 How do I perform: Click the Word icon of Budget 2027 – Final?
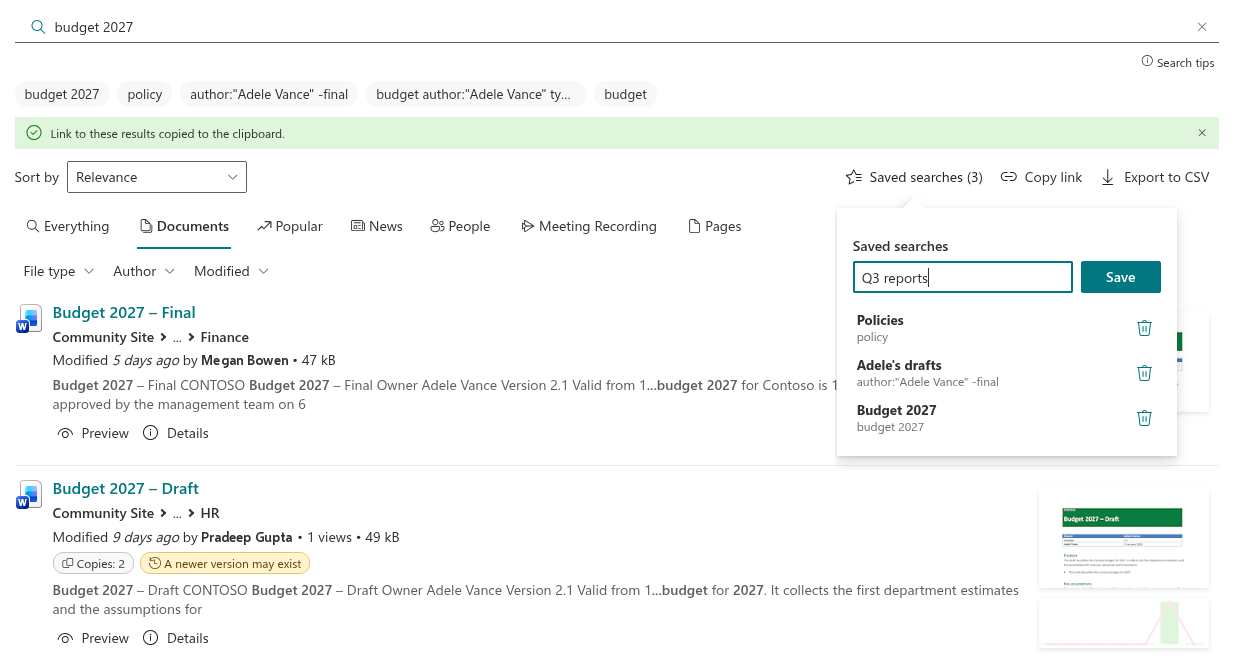click(29, 319)
